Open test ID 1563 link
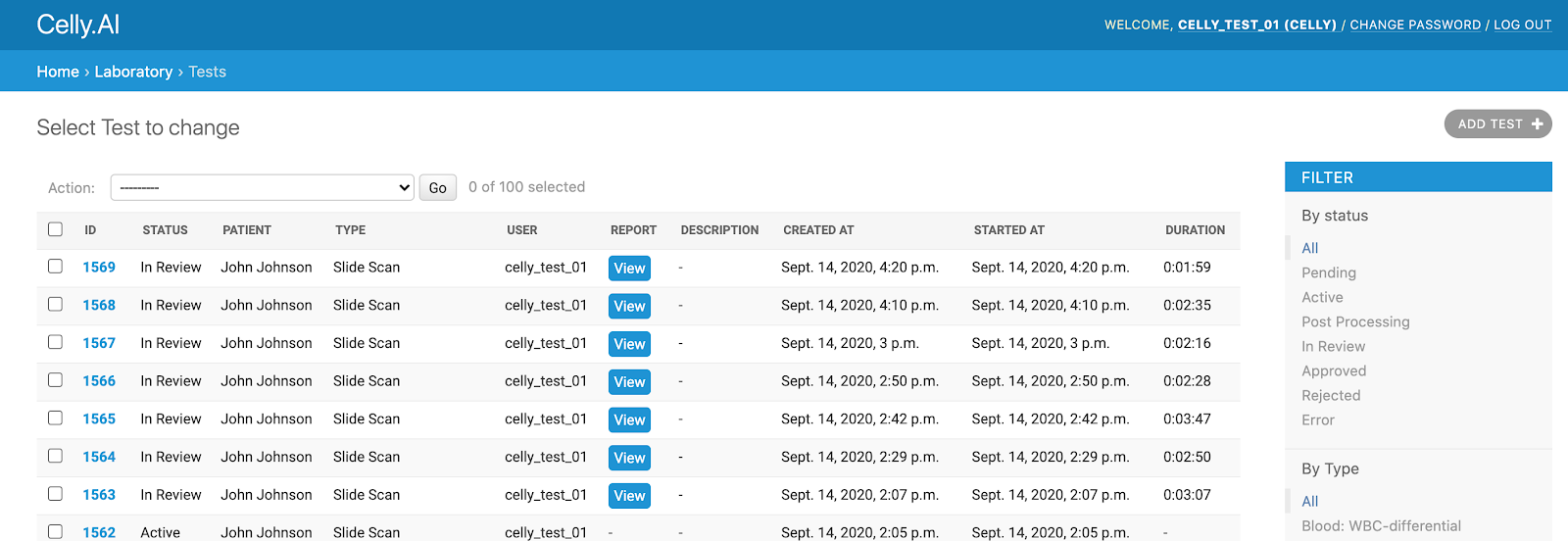 click(x=99, y=495)
